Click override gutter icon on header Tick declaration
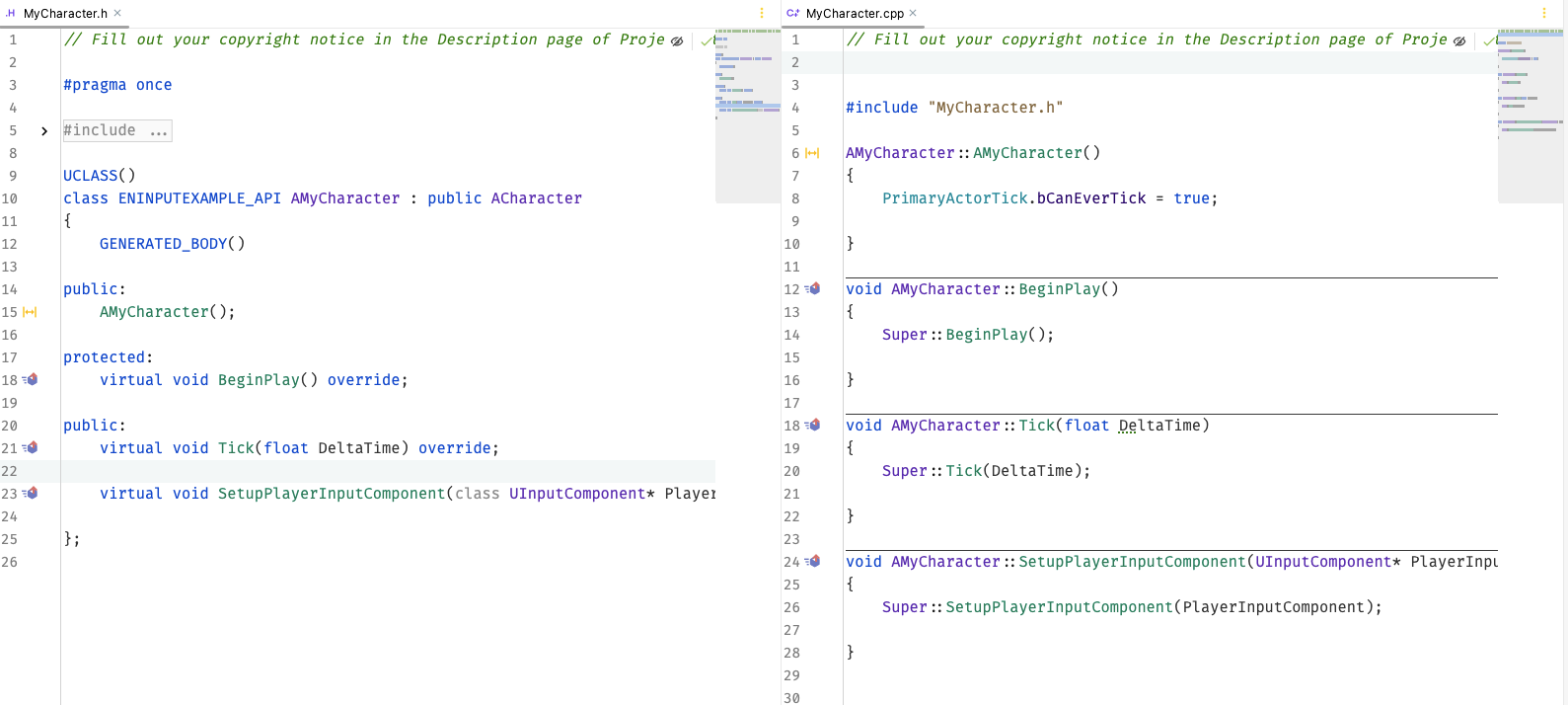 31,448
